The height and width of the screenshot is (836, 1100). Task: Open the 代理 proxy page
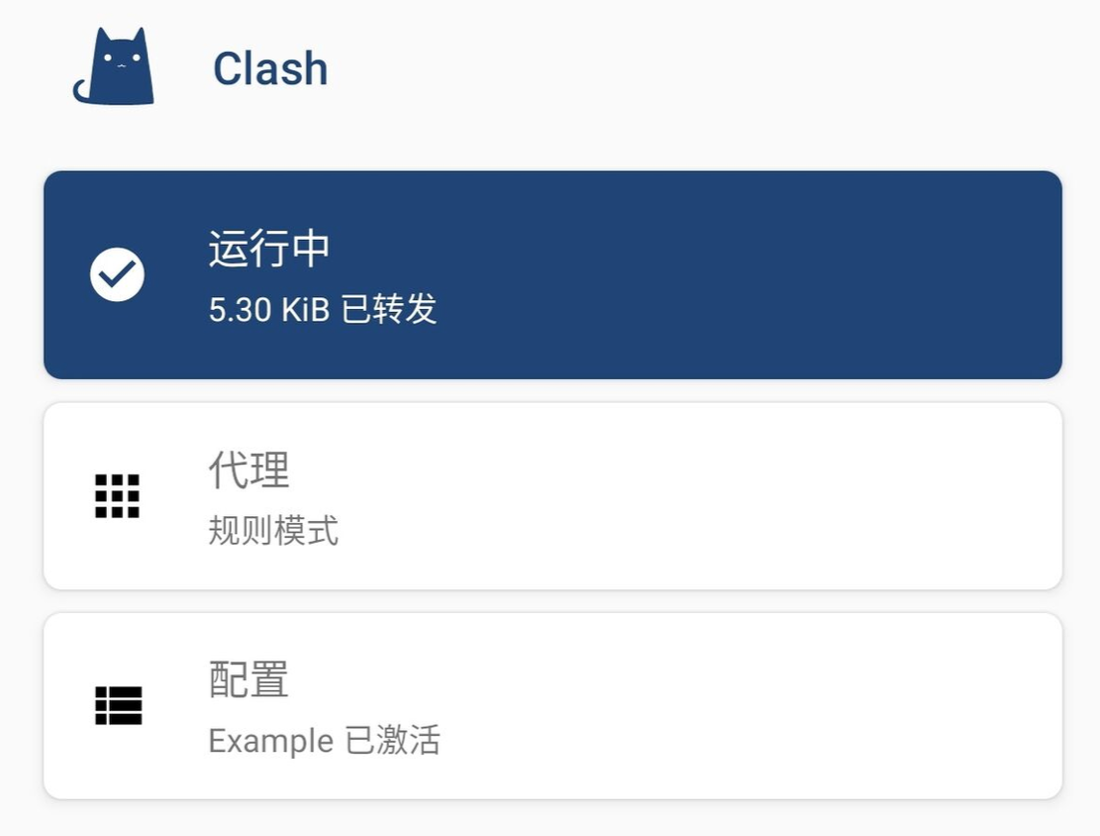click(249, 469)
